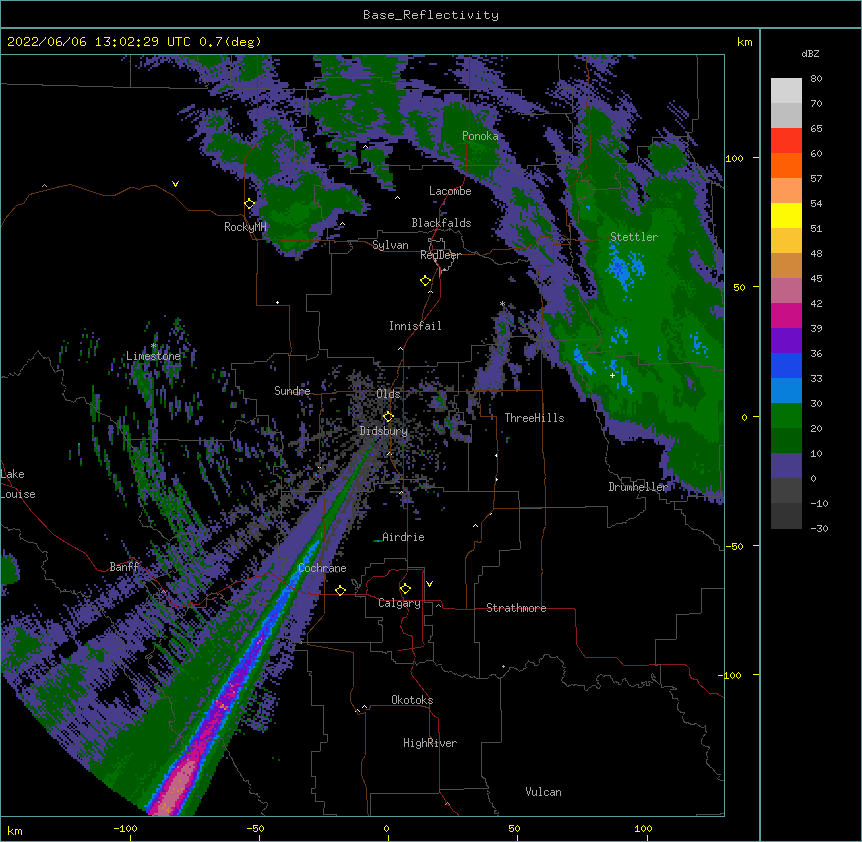Click the Sundre town label
Screen dimensions: 862x842
pyautogui.click(x=292, y=391)
